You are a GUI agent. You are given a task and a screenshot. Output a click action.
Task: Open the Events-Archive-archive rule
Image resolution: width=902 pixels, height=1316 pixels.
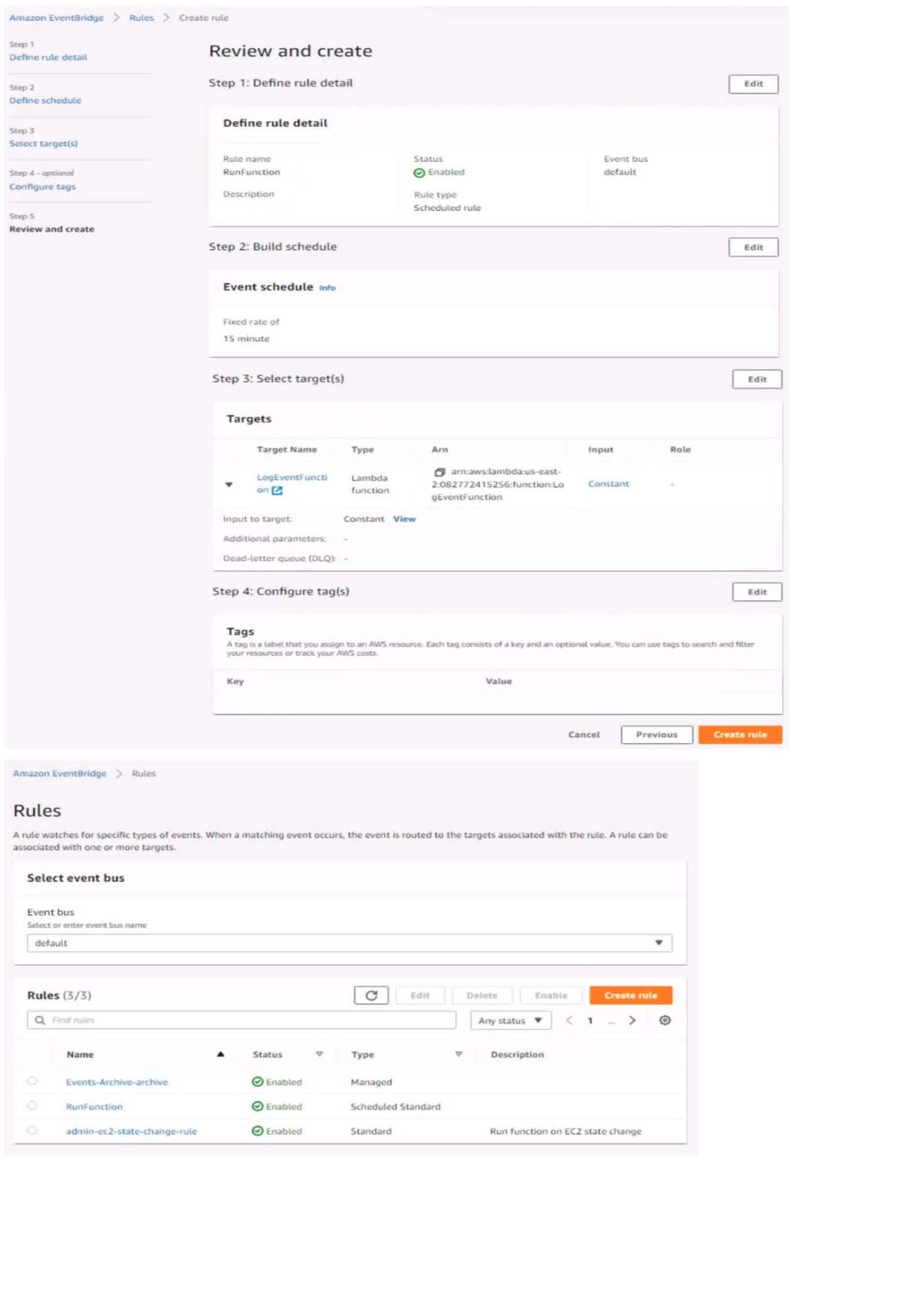tap(117, 1082)
